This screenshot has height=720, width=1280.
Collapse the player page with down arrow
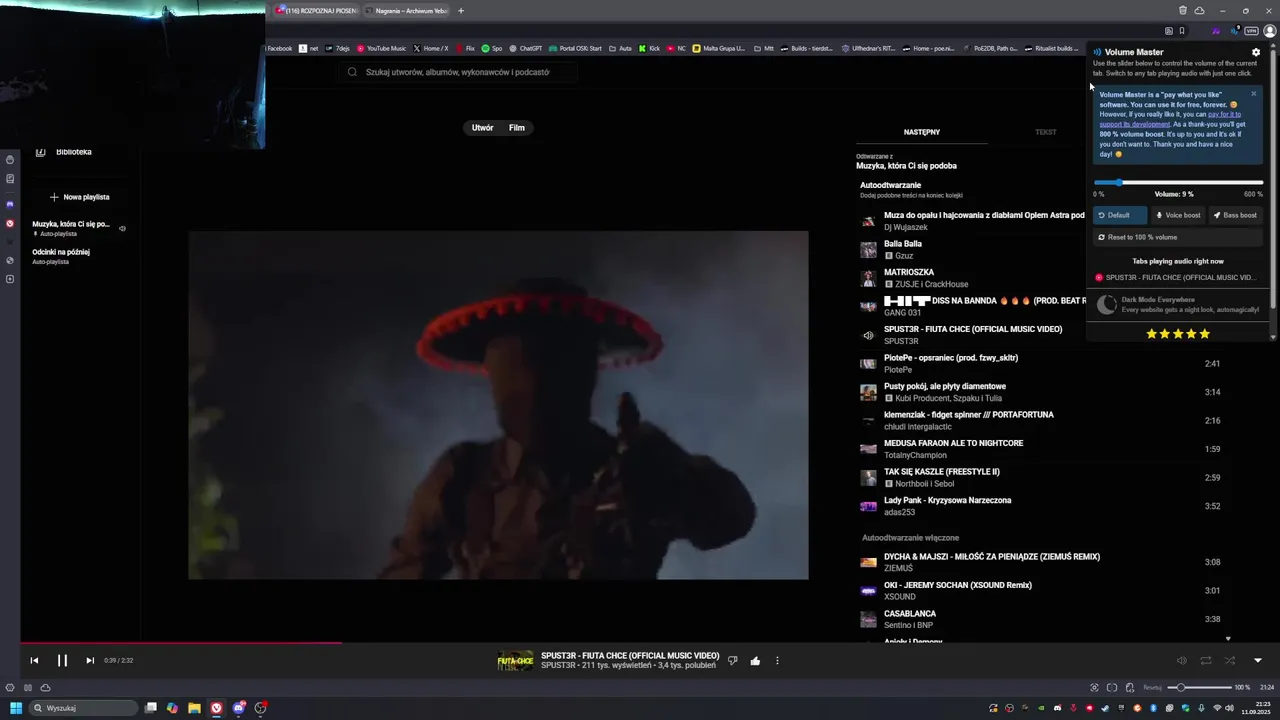tap(1258, 660)
